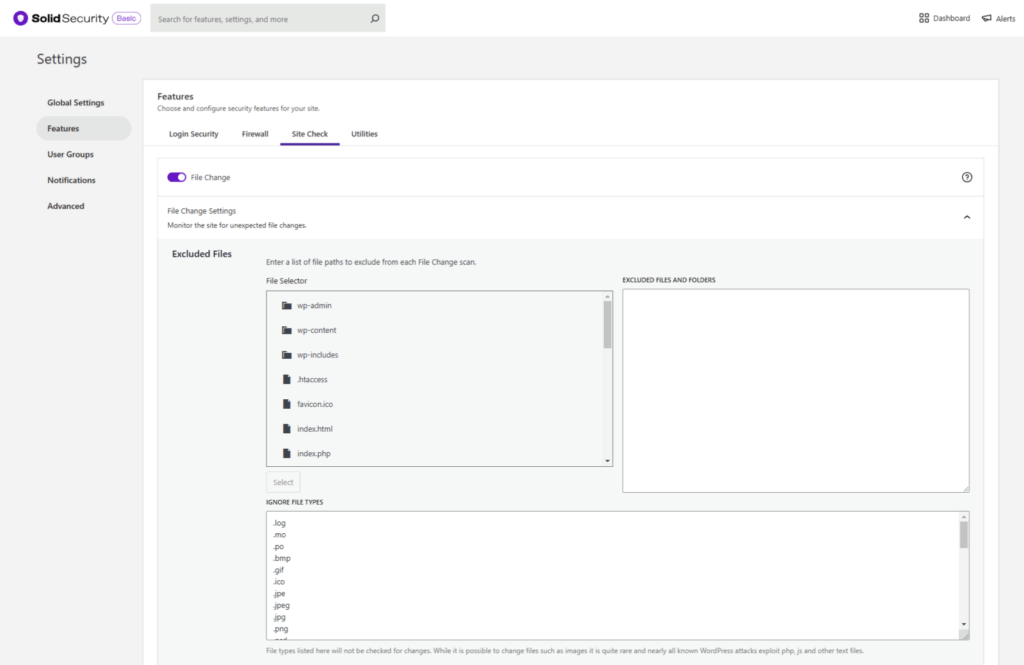This screenshot has height=665, width=1024.
Task: Click the File Selector list scrollbar
Action: point(607,325)
